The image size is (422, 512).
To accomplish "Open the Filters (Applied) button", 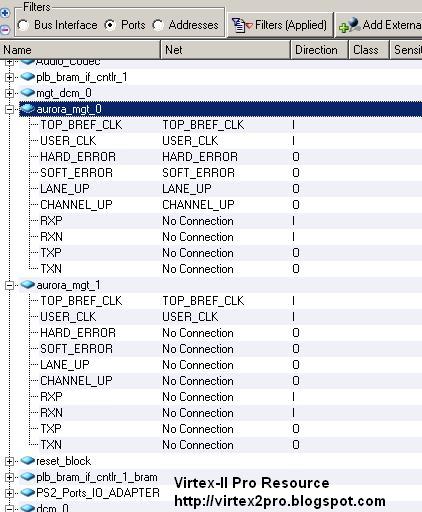I will (x=280, y=25).
